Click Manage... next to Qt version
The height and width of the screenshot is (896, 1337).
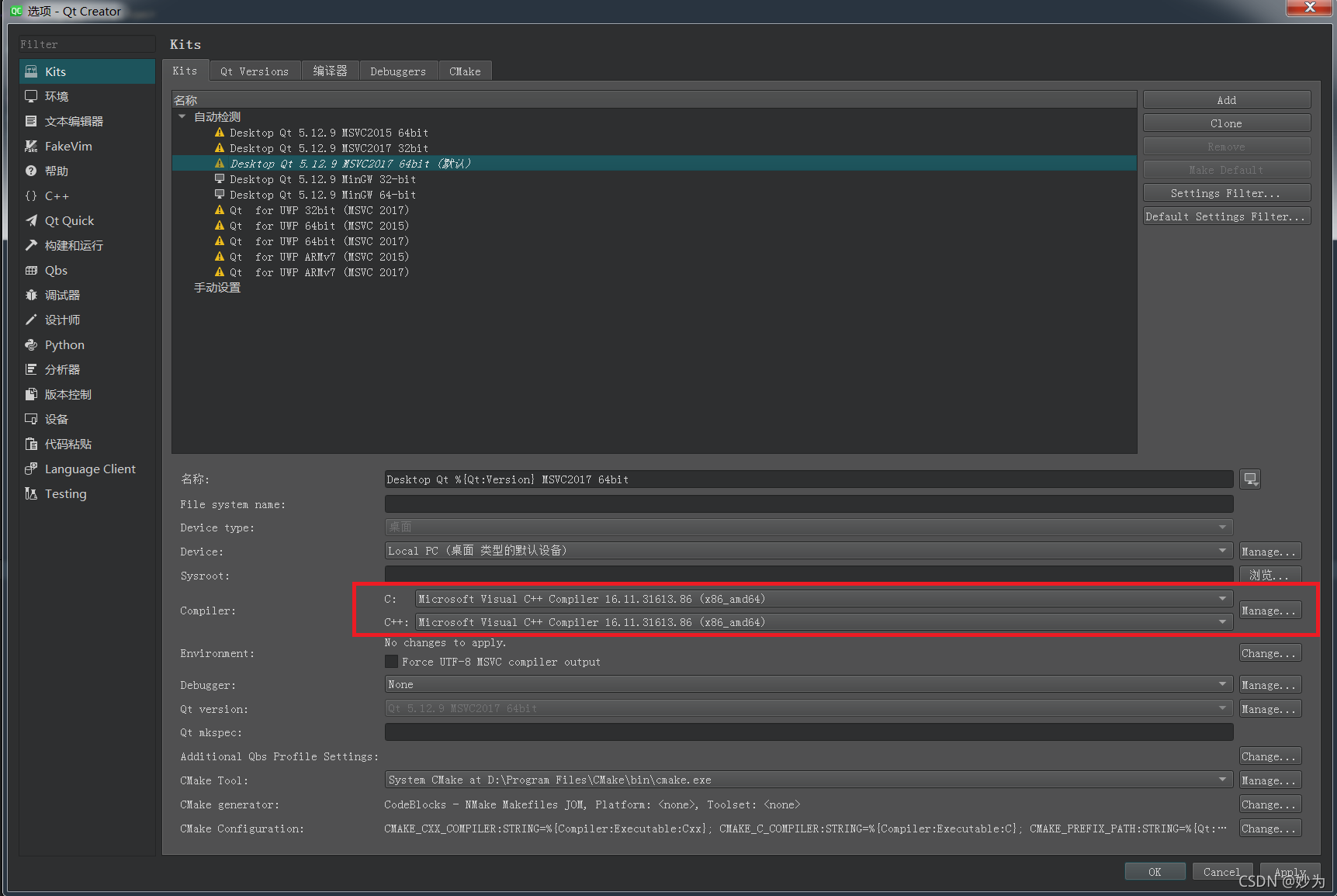click(x=1270, y=709)
